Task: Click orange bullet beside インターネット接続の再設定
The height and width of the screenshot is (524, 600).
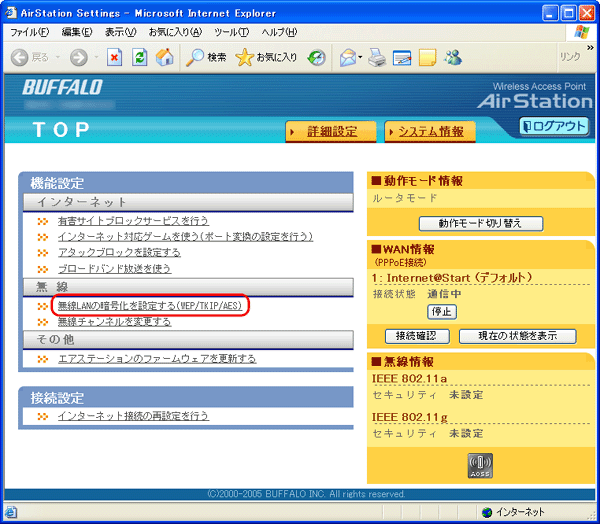Action: [42, 416]
